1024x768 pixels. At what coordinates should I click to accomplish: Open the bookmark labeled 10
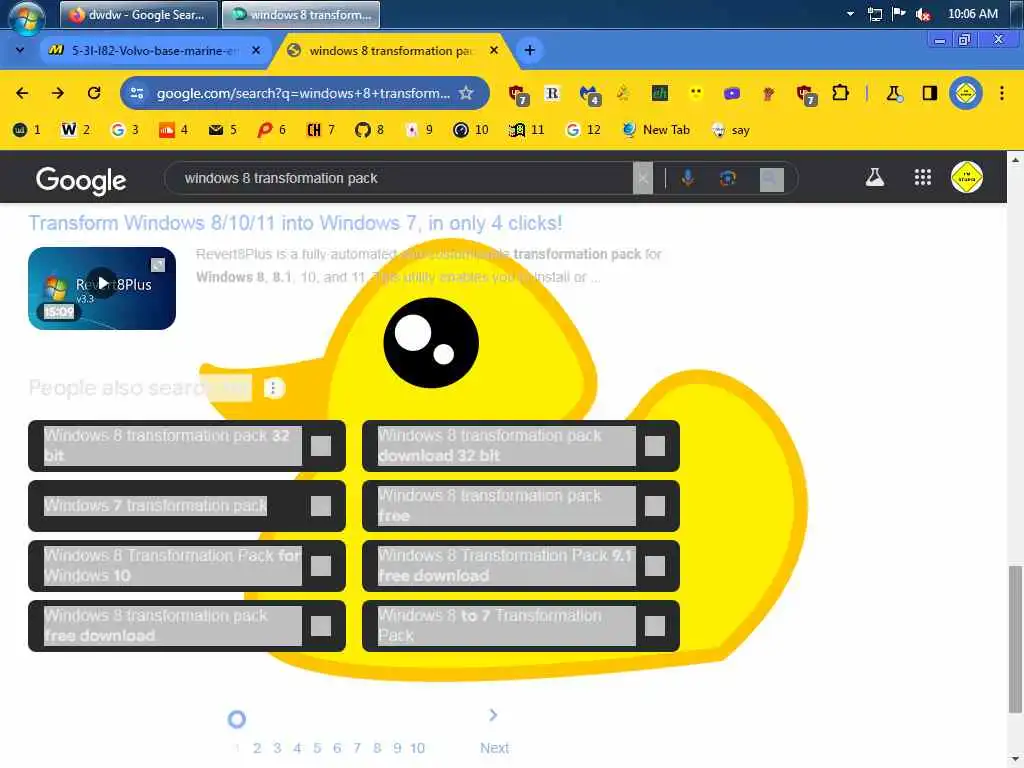tap(471, 130)
